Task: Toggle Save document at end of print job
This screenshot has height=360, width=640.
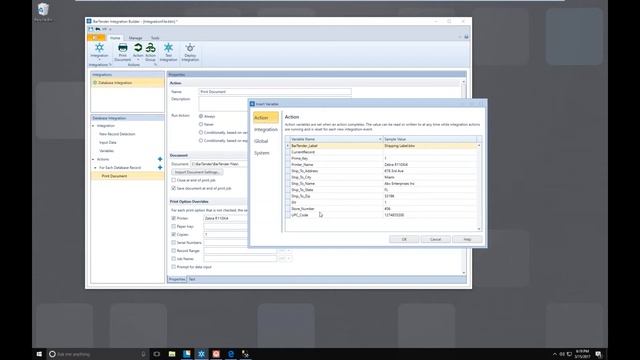Action: (173, 188)
